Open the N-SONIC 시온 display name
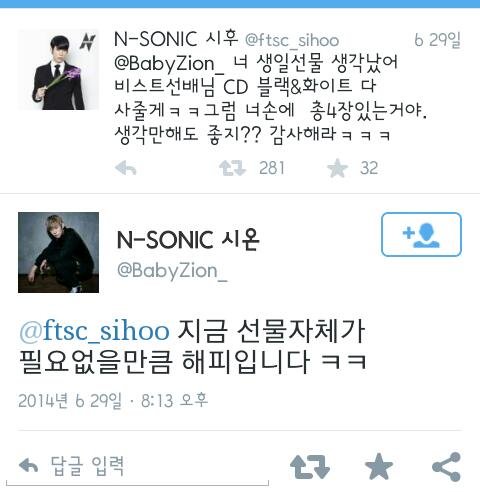The height and width of the screenshot is (492, 480). (x=188, y=240)
